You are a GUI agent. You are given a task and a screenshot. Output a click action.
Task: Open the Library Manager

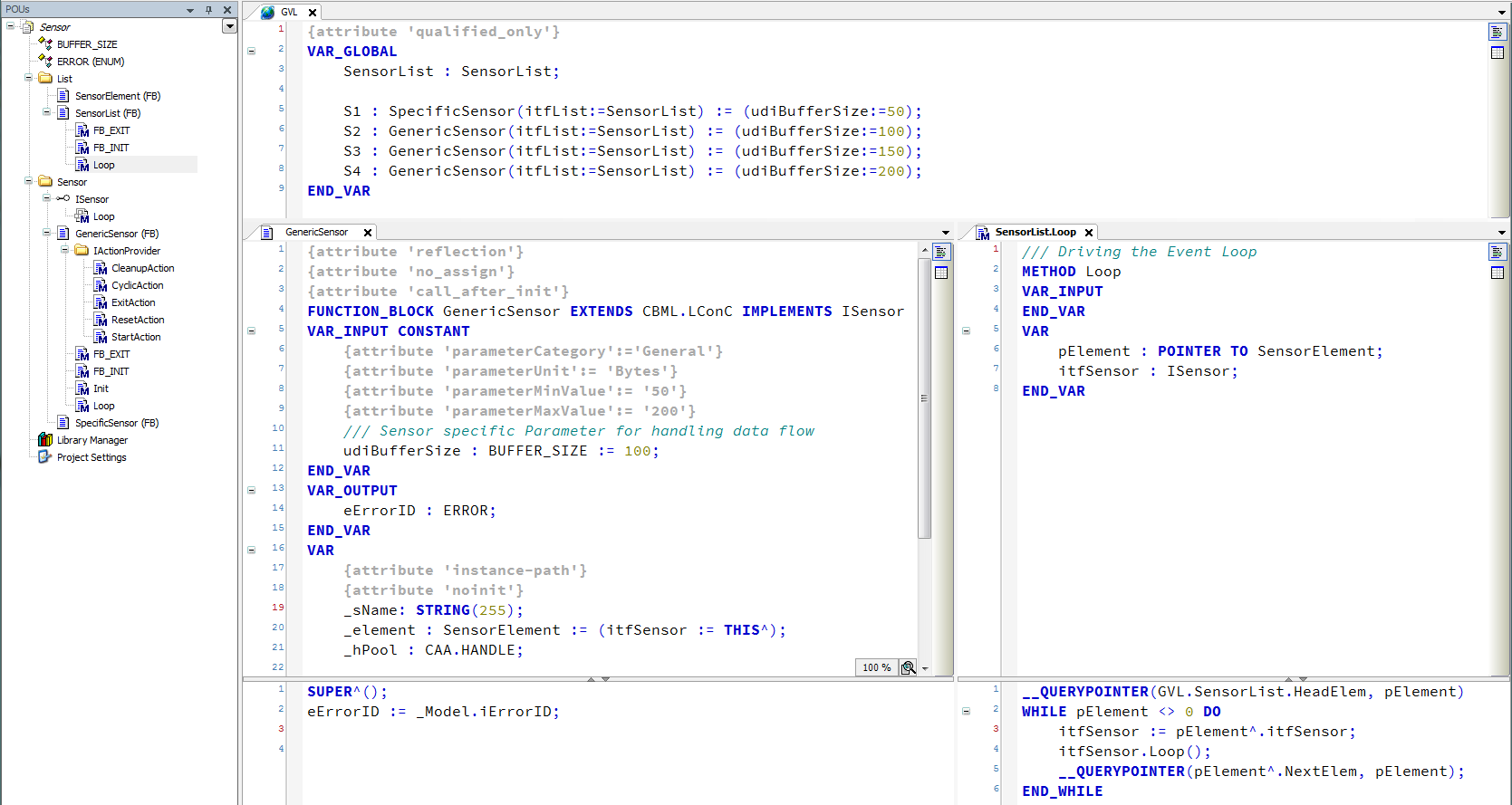pyautogui.click(x=91, y=440)
